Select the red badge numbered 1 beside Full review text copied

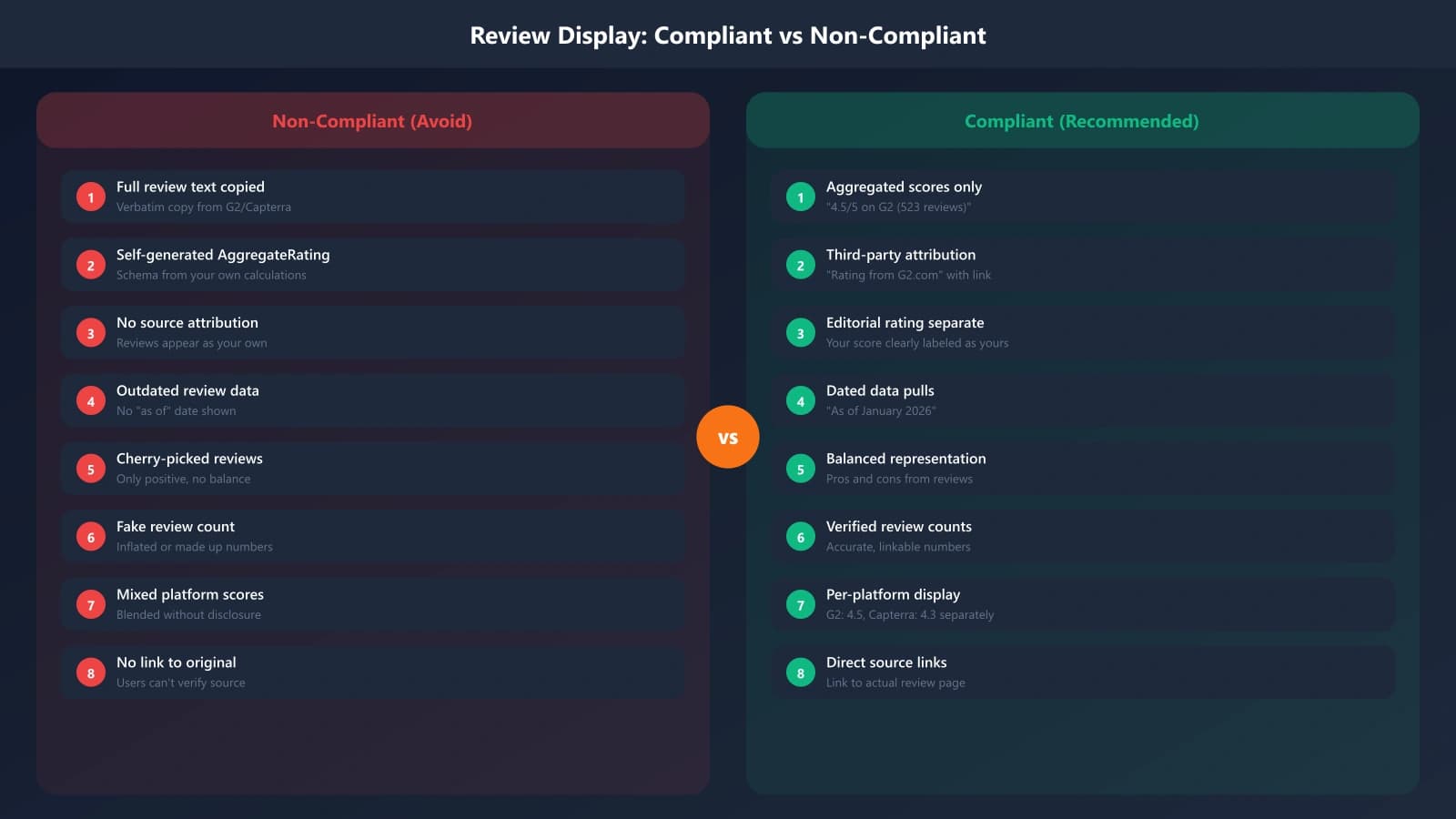(x=90, y=196)
